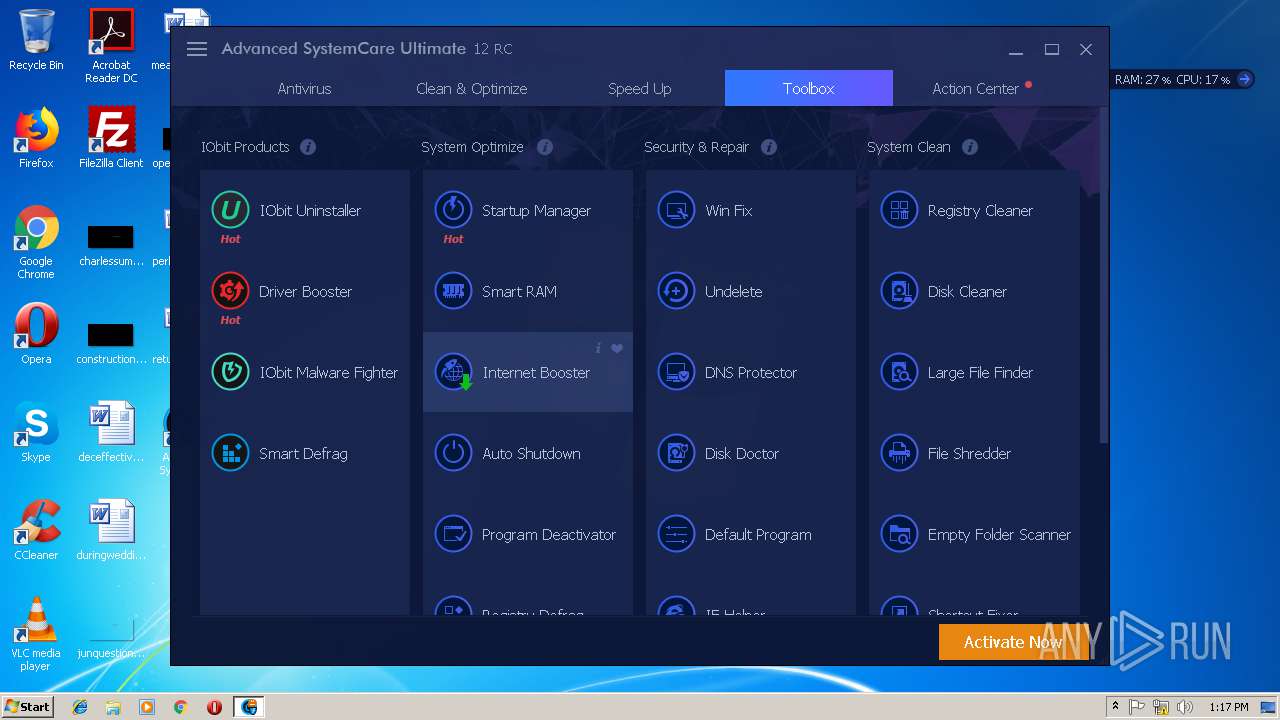Show info for IObit Products section
Screen dimensions: 1280x720
[x=308, y=147]
